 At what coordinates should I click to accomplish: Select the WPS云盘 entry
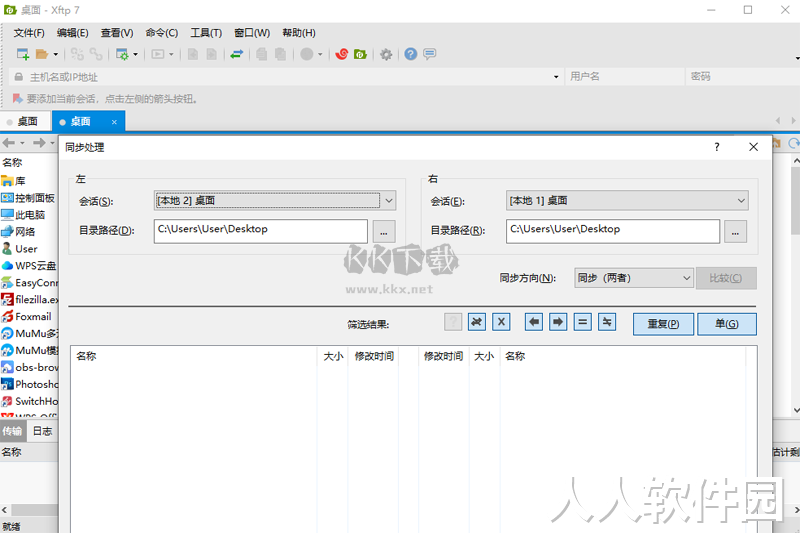(x=29, y=266)
